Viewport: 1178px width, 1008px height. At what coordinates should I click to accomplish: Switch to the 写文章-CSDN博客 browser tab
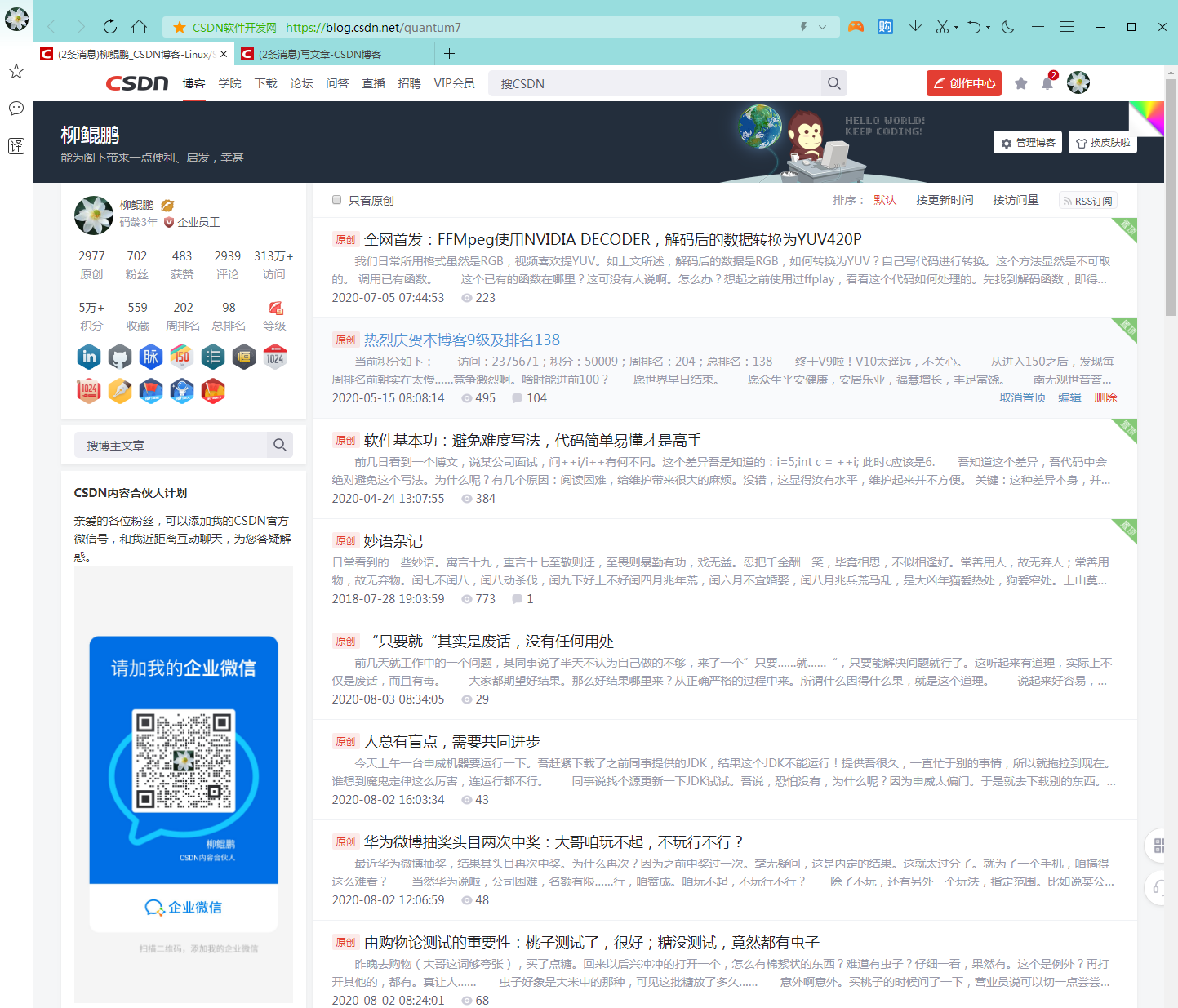tap(335, 54)
